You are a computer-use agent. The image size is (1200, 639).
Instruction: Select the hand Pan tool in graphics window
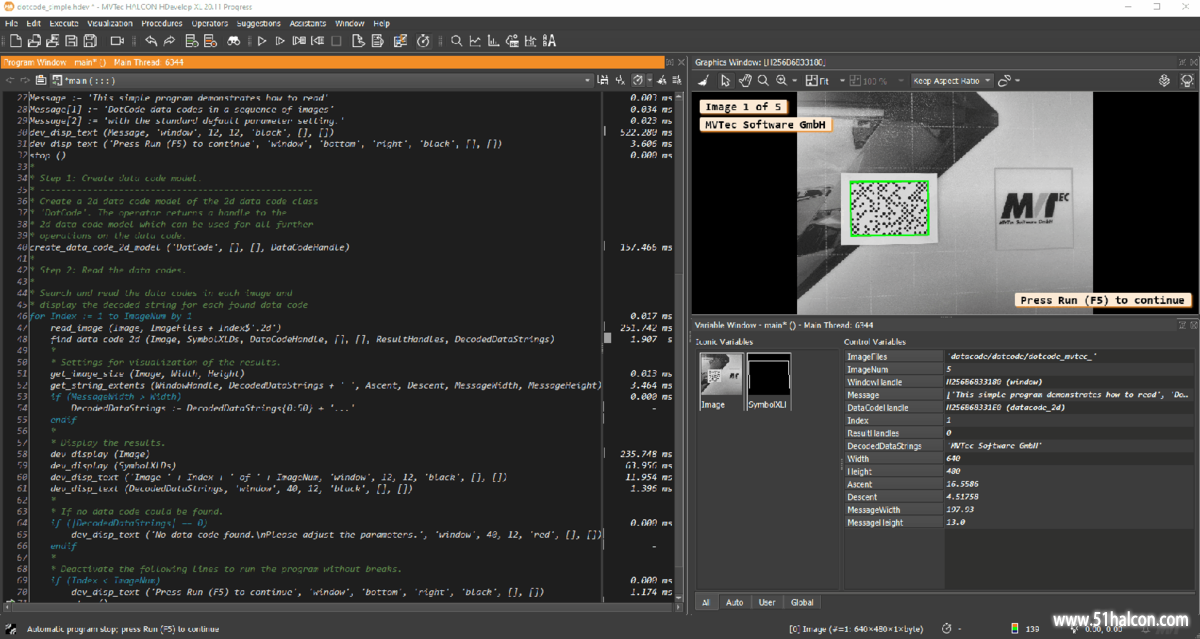pos(746,80)
